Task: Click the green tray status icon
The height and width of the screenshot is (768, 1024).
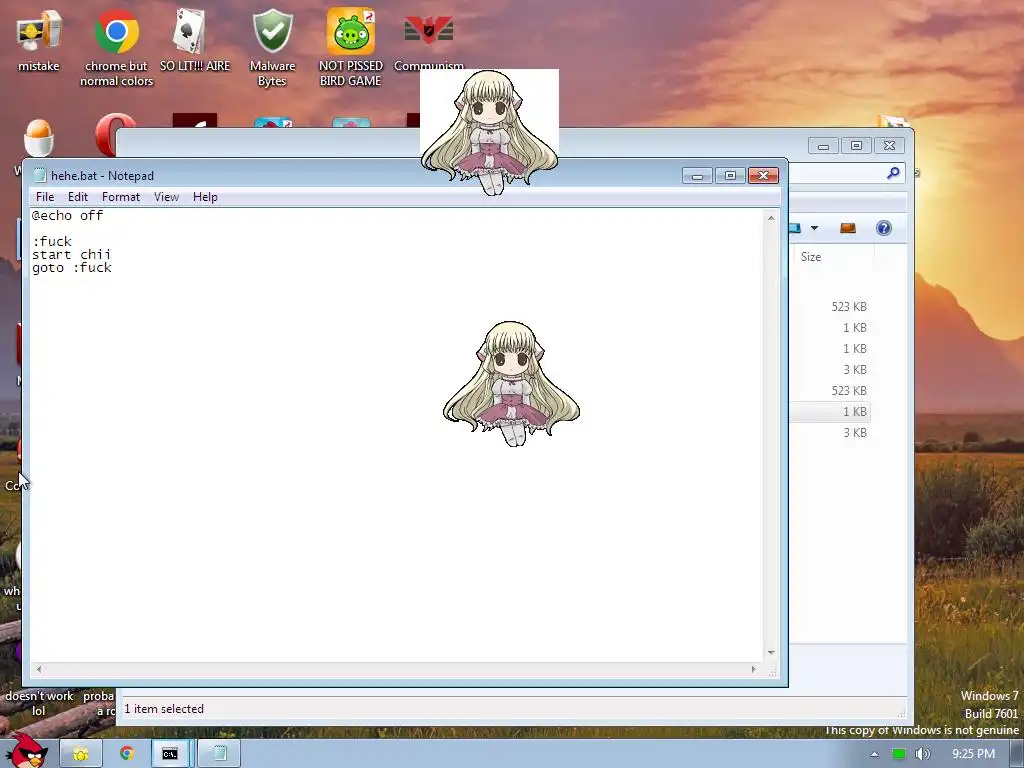Action: coord(899,754)
